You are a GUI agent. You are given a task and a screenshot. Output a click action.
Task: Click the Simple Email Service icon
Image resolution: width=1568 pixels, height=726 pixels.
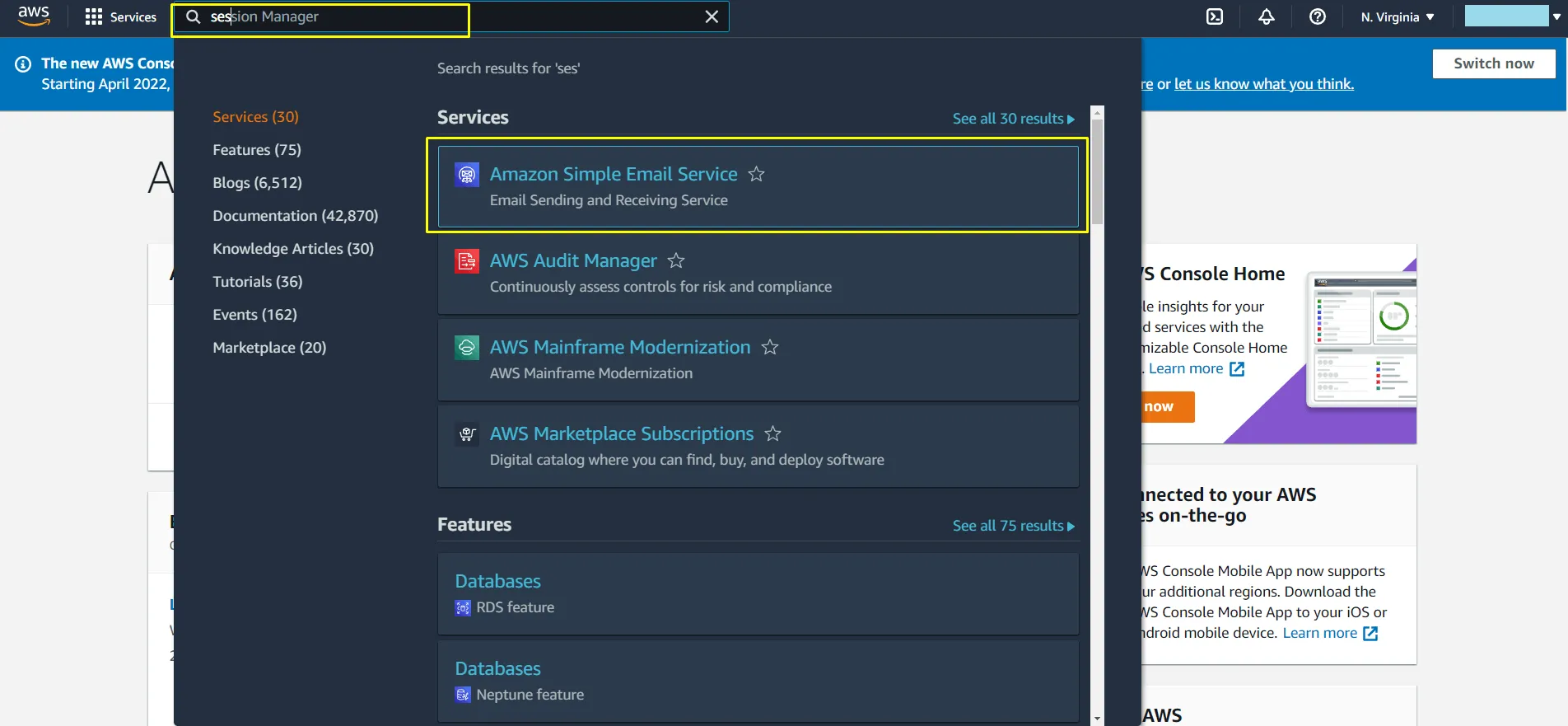[x=467, y=175]
